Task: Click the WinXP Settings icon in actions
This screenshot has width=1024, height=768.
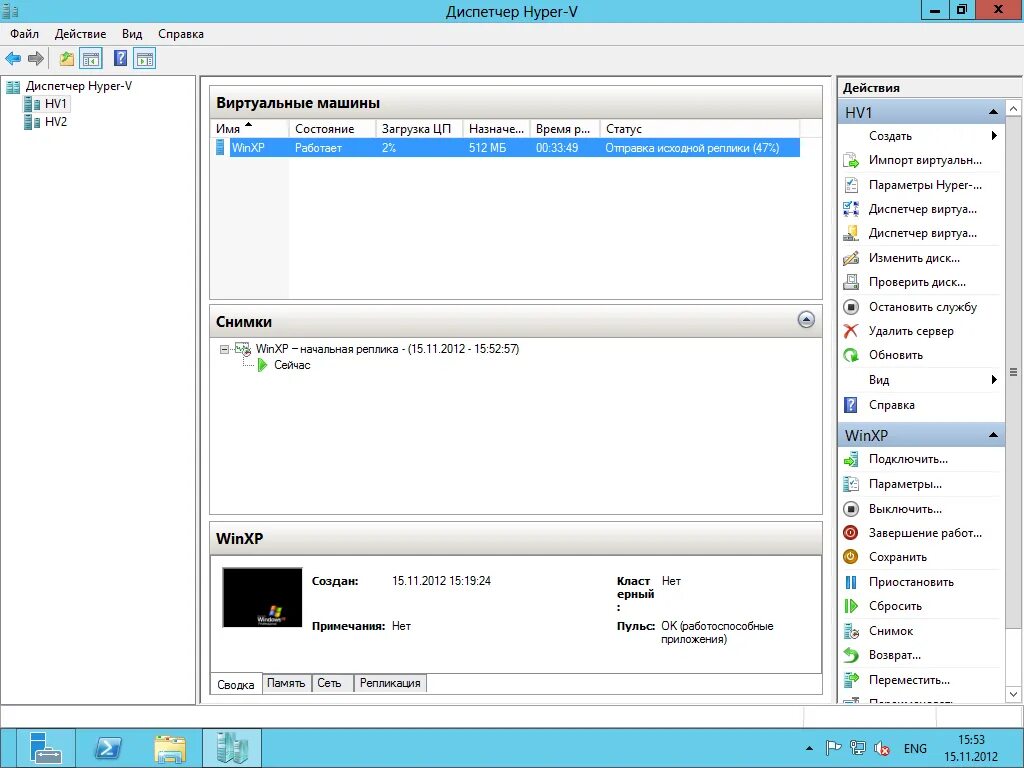Action: tap(851, 484)
